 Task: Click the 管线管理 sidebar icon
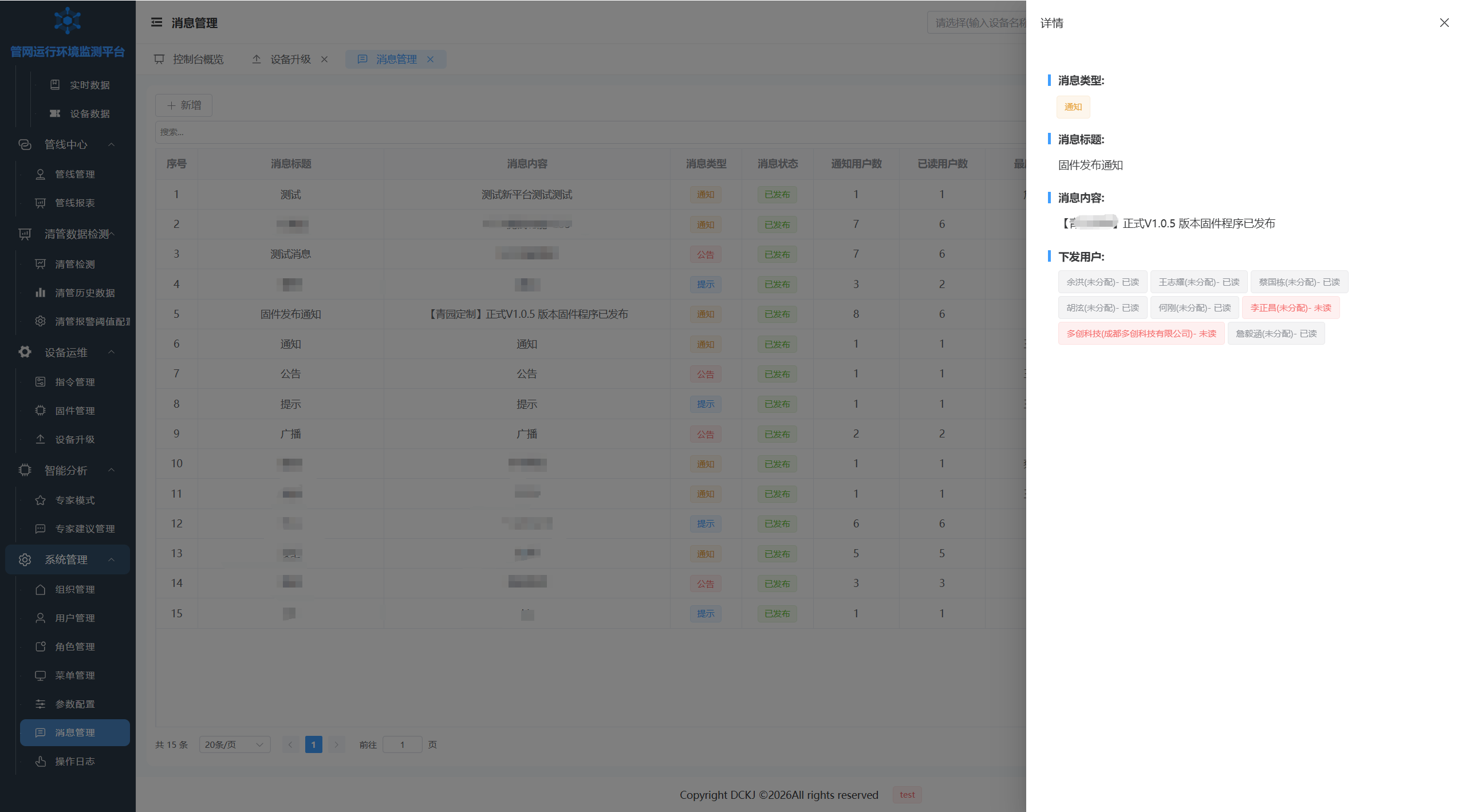tap(40, 174)
